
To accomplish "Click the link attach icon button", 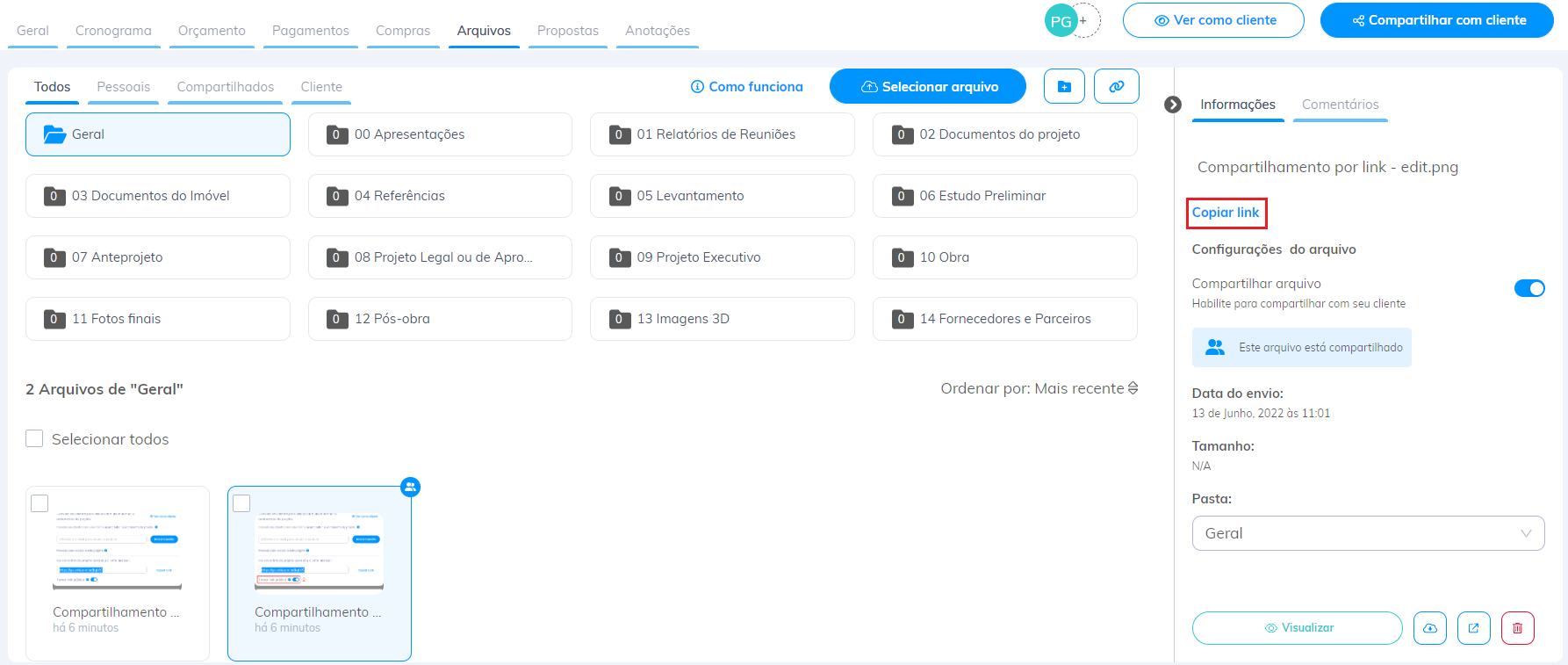I will coord(1117,86).
